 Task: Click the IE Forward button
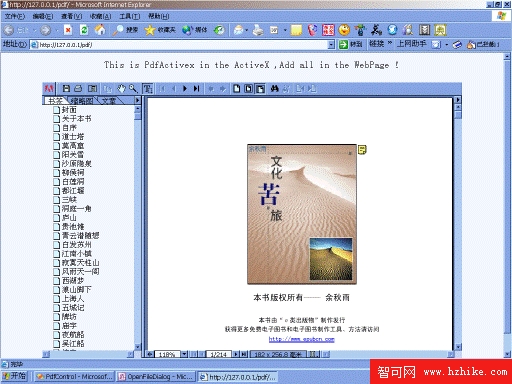point(46,30)
